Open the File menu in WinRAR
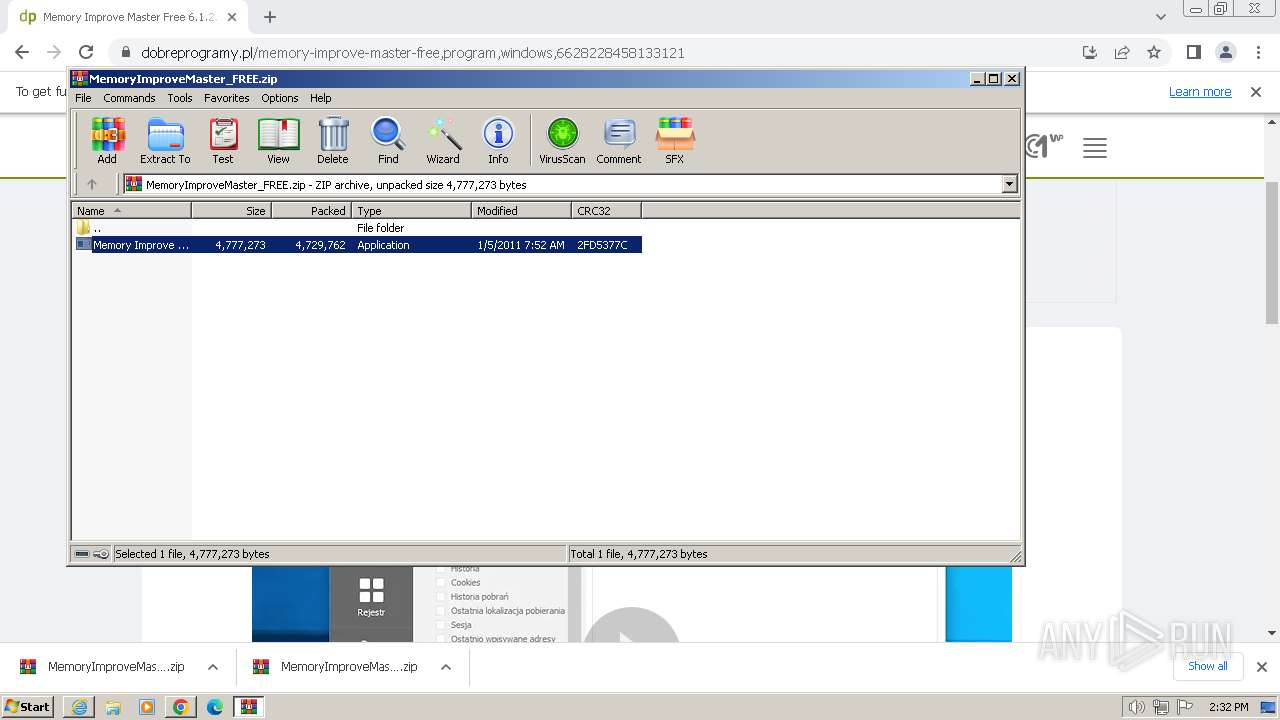 coord(83,98)
